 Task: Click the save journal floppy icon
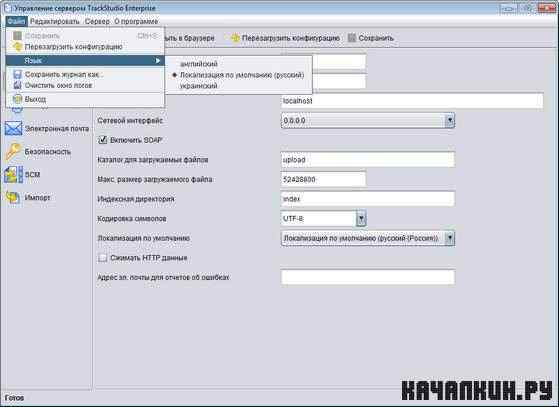point(17,74)
